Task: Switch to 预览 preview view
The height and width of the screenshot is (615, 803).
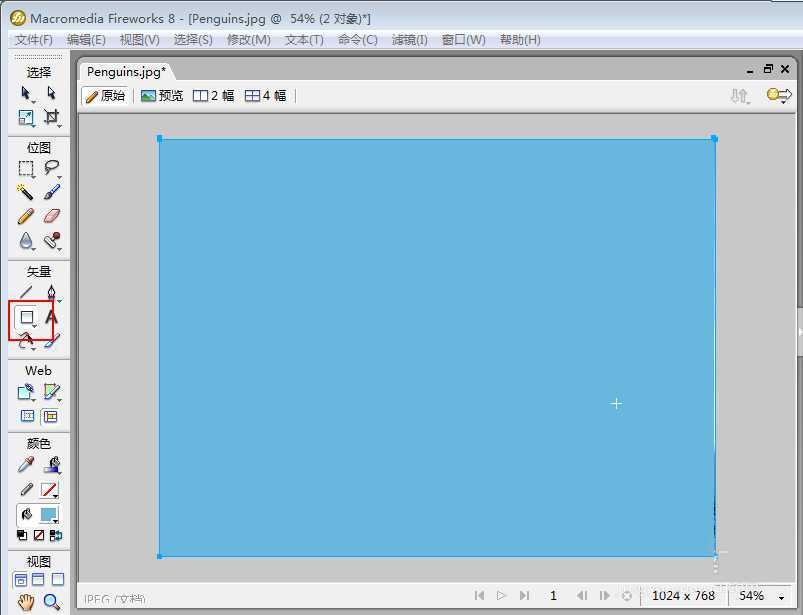Action: coord(162,96)
